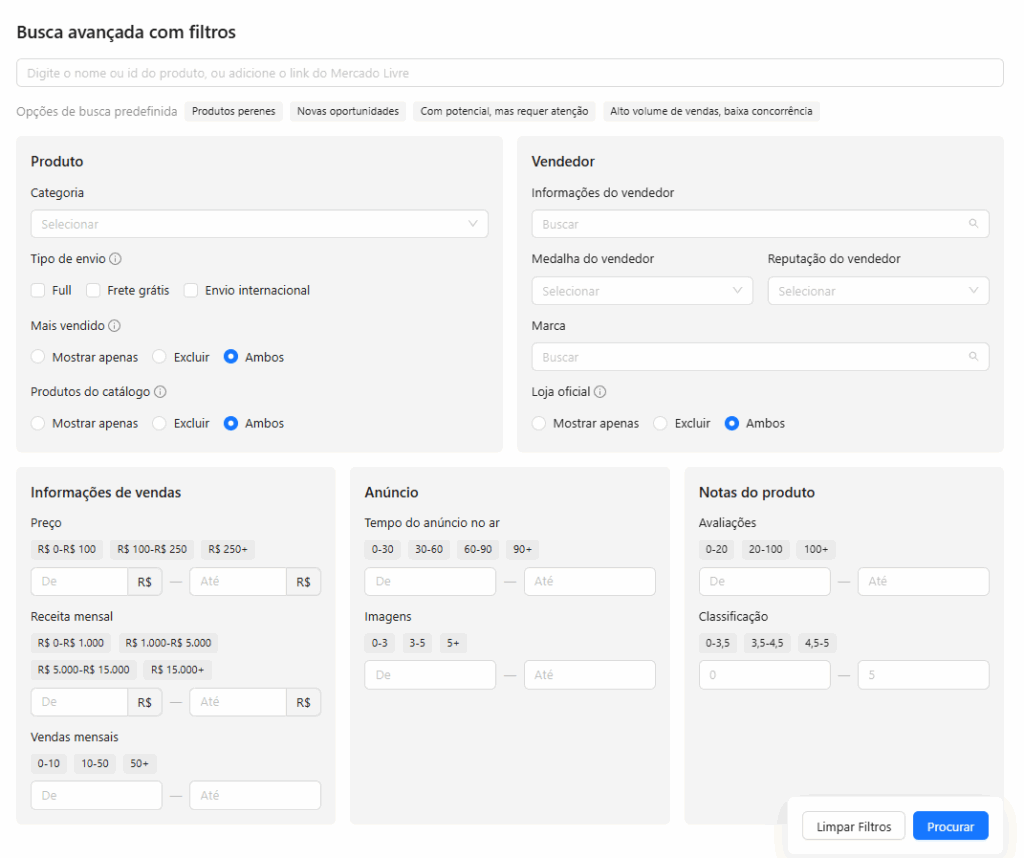Expand Medalha do vendedor dropdown
This screenshot has height=858, width=1024.
[641, 291]
